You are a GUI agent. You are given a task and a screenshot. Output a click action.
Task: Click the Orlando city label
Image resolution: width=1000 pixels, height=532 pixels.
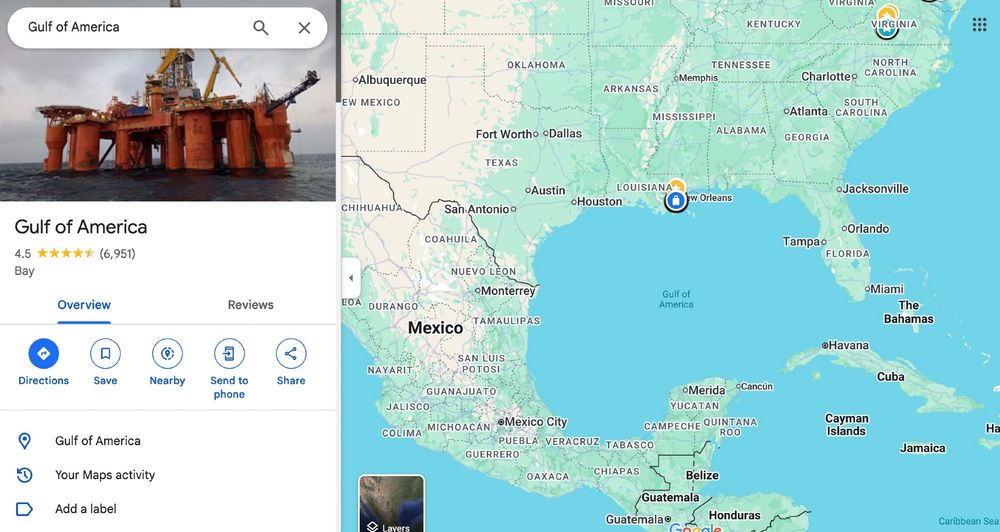868,228
